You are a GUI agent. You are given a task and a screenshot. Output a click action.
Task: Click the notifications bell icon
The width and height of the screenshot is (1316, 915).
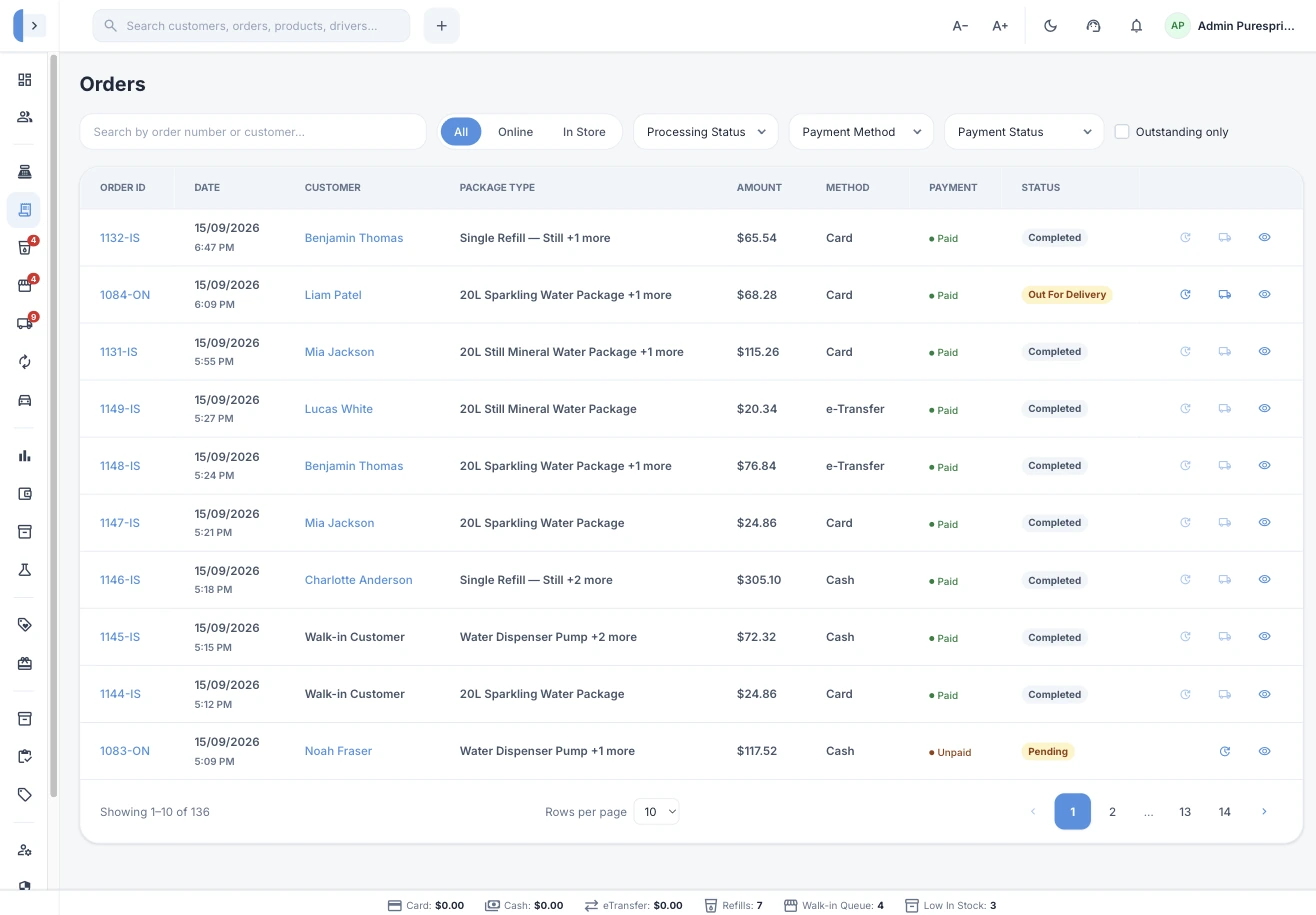[1136, 26]
